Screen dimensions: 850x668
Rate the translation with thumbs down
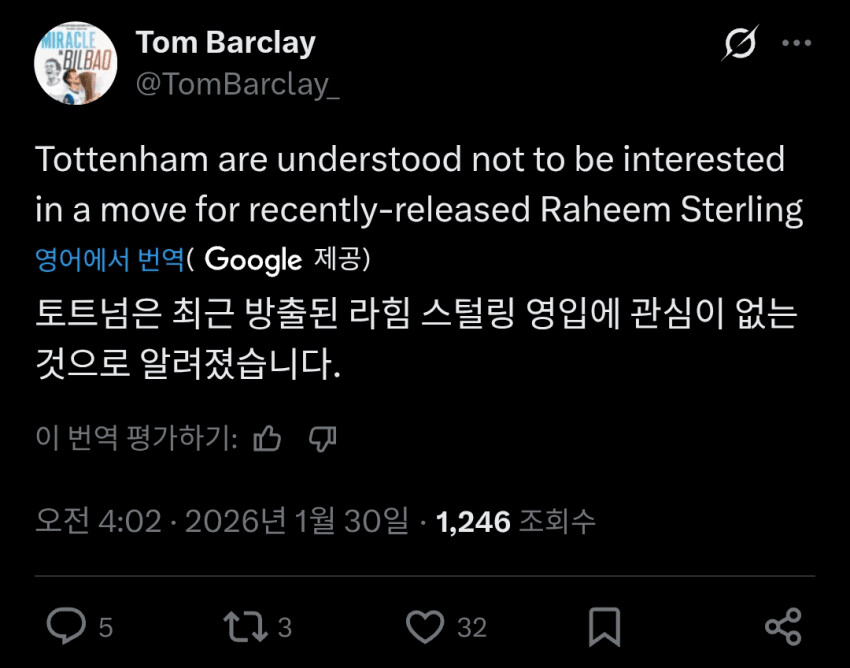tap(322, 438)
